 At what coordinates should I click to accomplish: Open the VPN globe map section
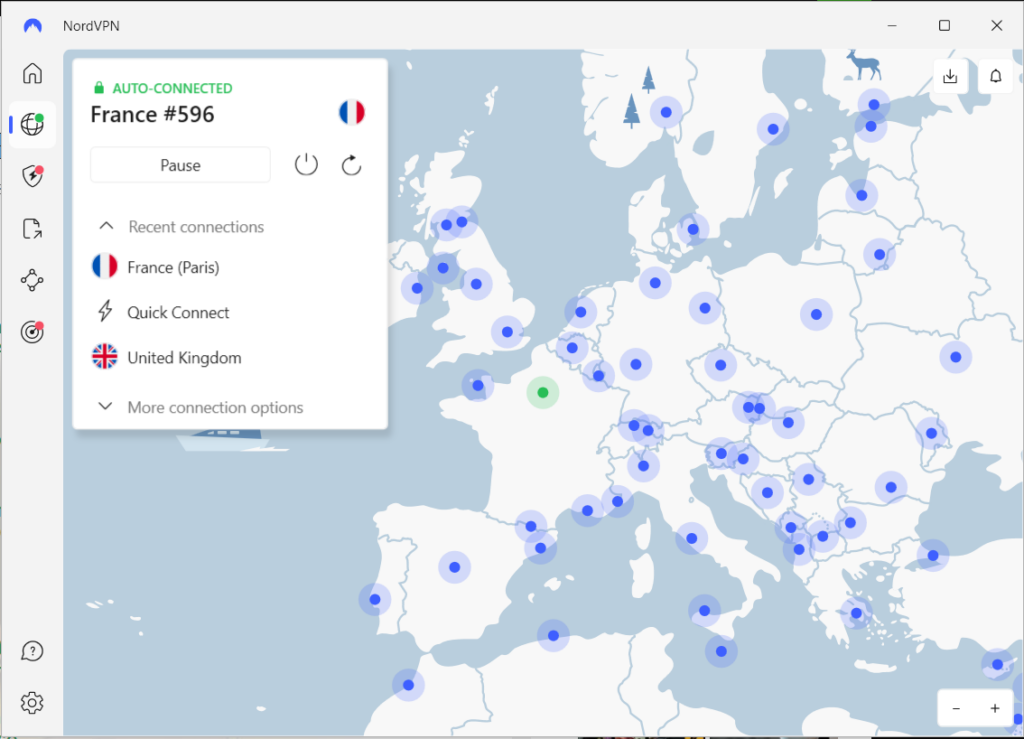coord(32,124)
